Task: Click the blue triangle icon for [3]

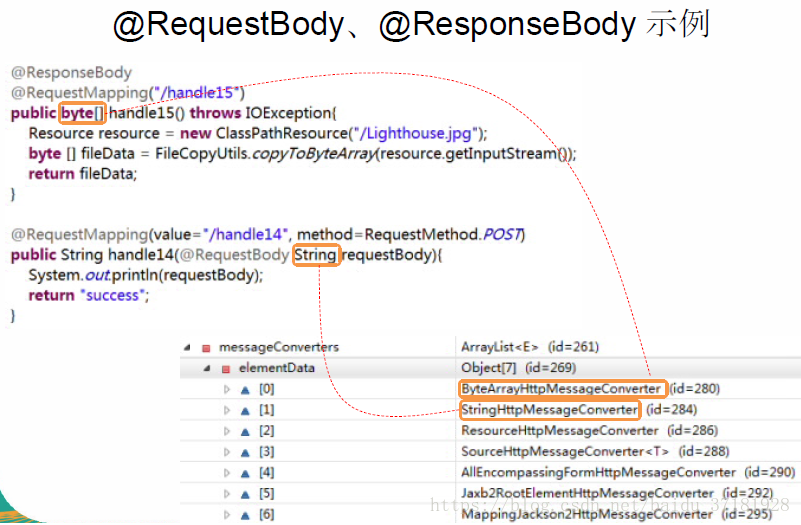Action: point(245,452)
